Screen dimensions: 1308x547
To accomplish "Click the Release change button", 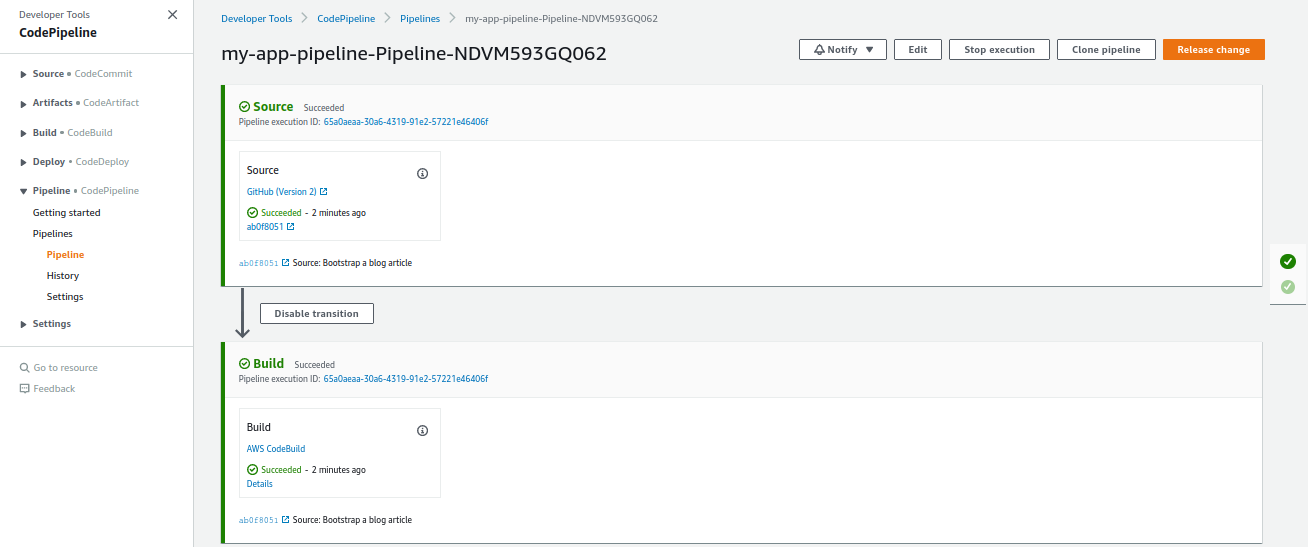I will coord(1213,50).
